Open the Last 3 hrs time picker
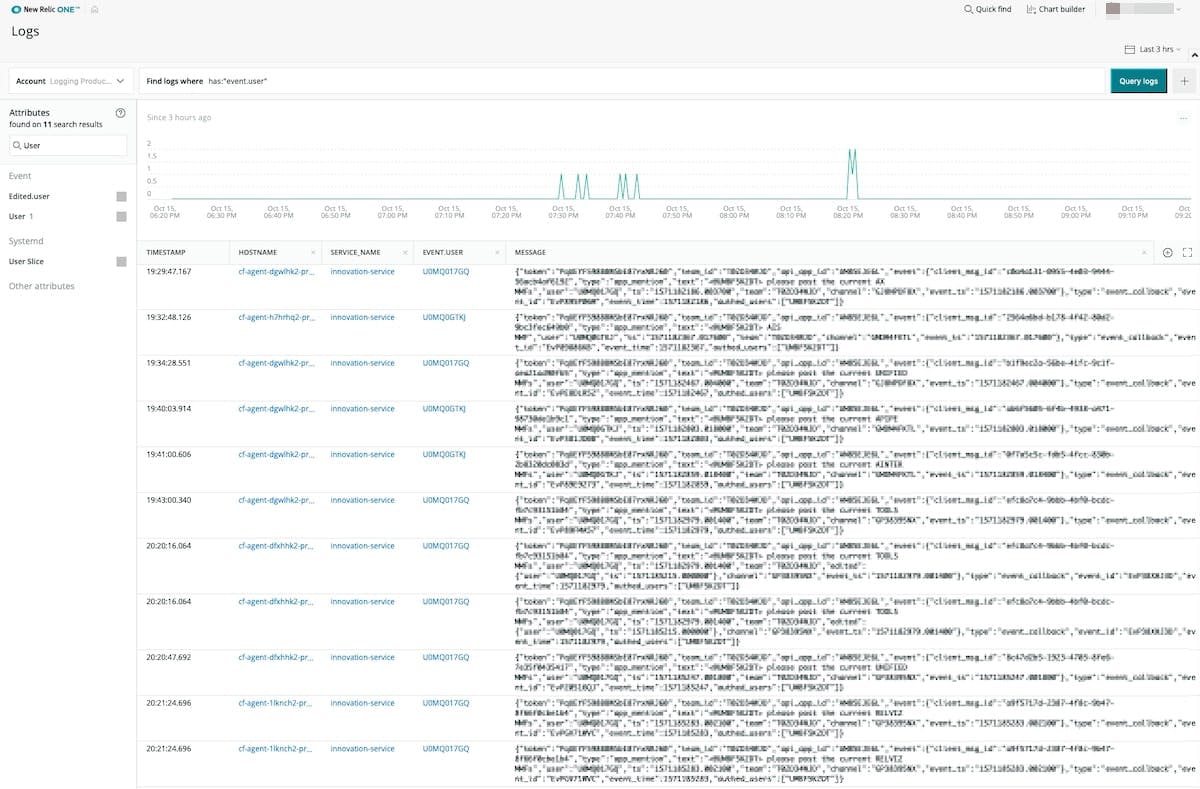Image resolution: width=1200 pixels, height=789 pixels. tap(1153, 49)
